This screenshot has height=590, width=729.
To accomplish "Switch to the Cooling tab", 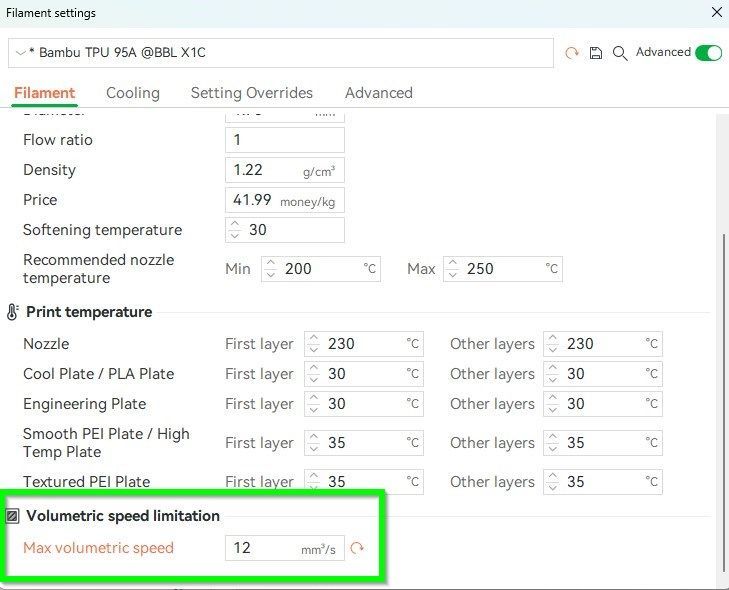I will click(133, 93).
